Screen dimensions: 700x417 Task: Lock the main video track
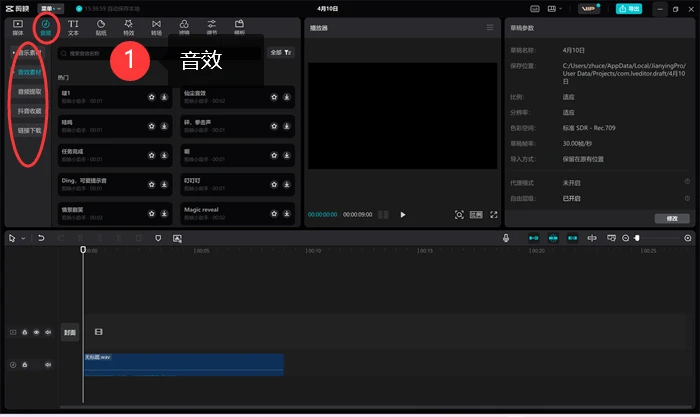coord(25,332)
